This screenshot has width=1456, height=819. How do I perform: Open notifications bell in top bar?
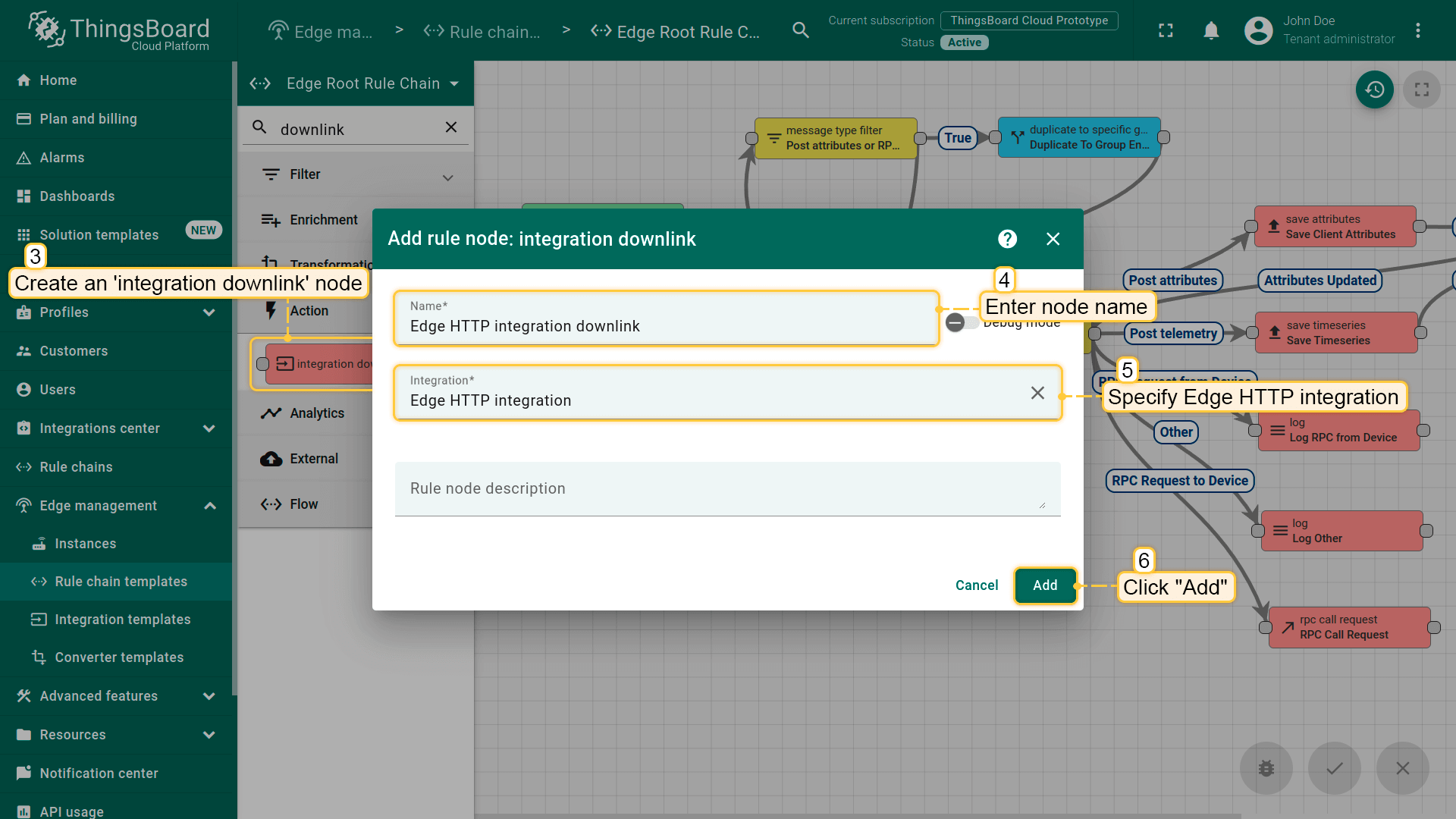[x=1211, y=30]
